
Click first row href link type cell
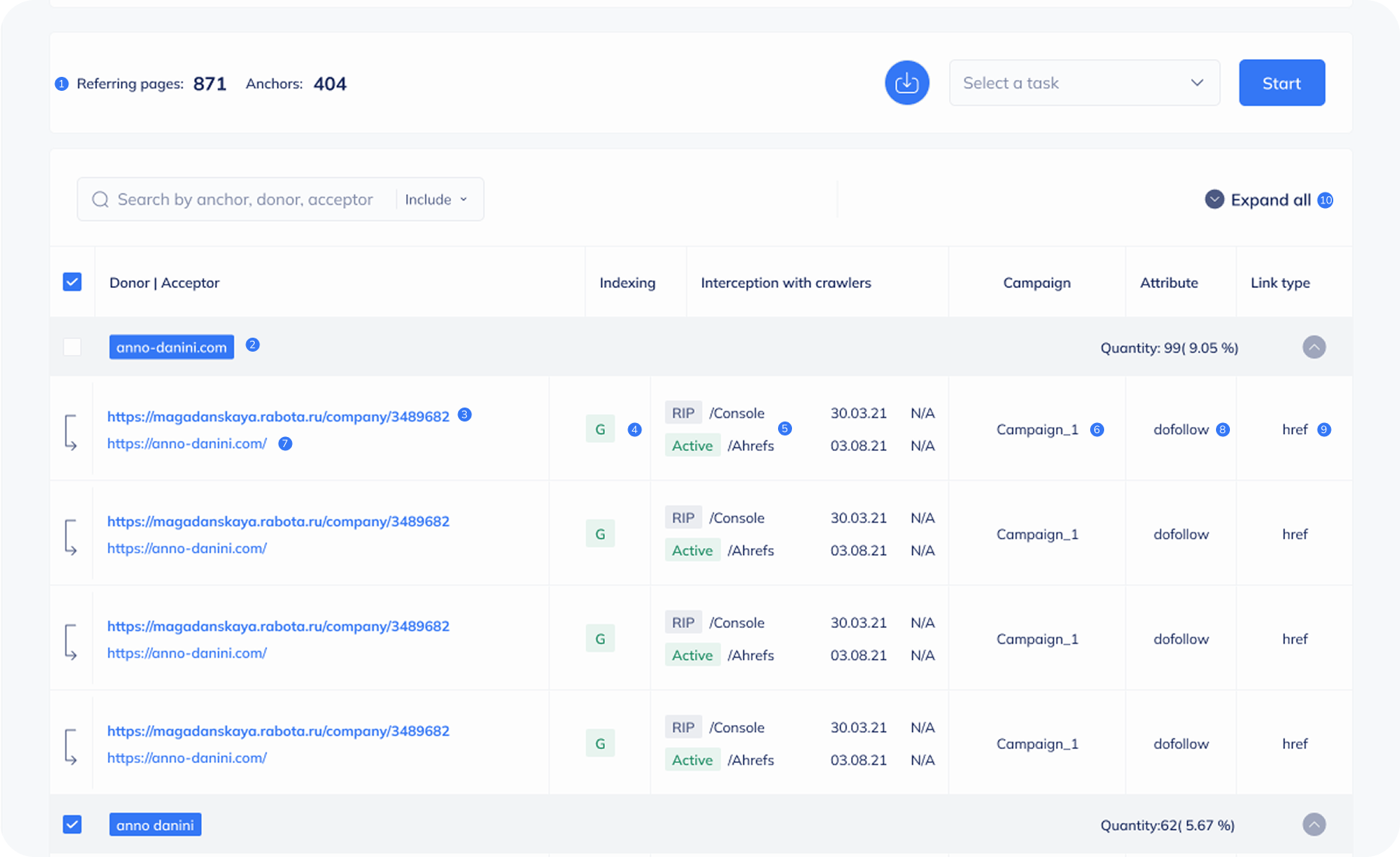[1294, 429]
